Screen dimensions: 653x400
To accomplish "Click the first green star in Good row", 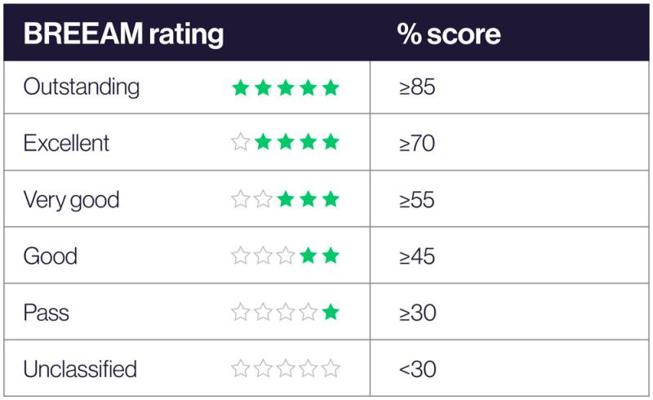I will click(309, 256).
